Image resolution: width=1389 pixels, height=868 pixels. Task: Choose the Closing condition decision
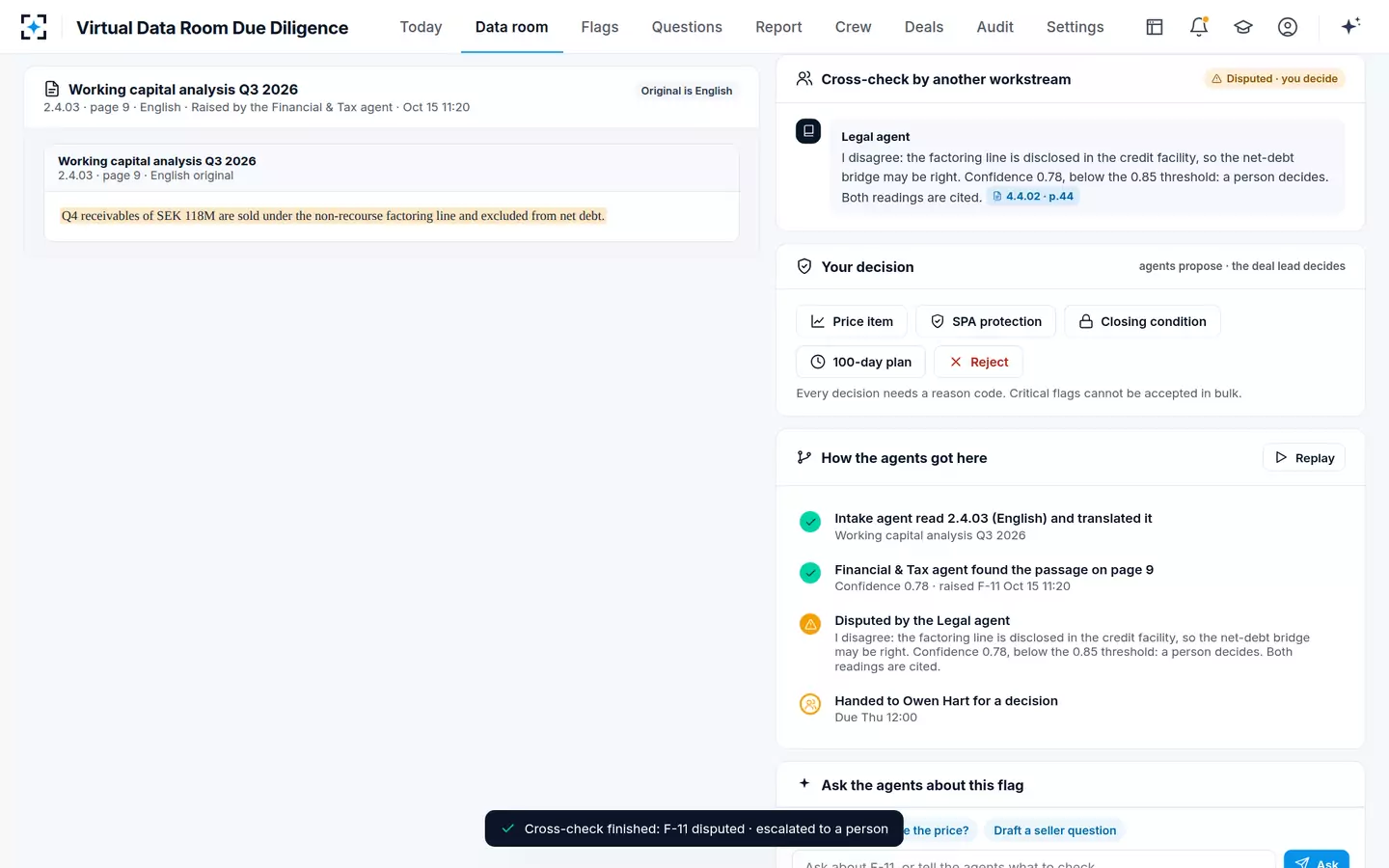[1142, 321]
